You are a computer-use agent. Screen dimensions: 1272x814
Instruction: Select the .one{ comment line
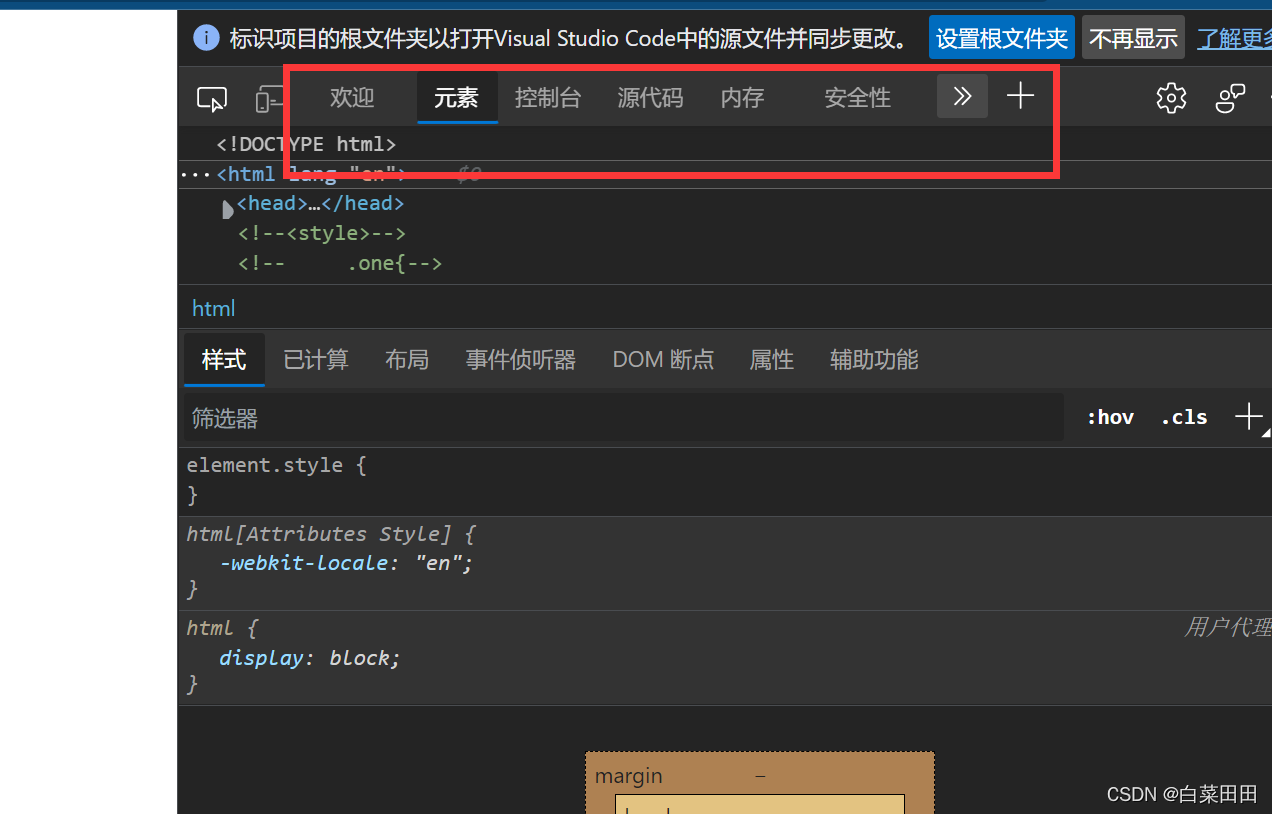[340, 263]
